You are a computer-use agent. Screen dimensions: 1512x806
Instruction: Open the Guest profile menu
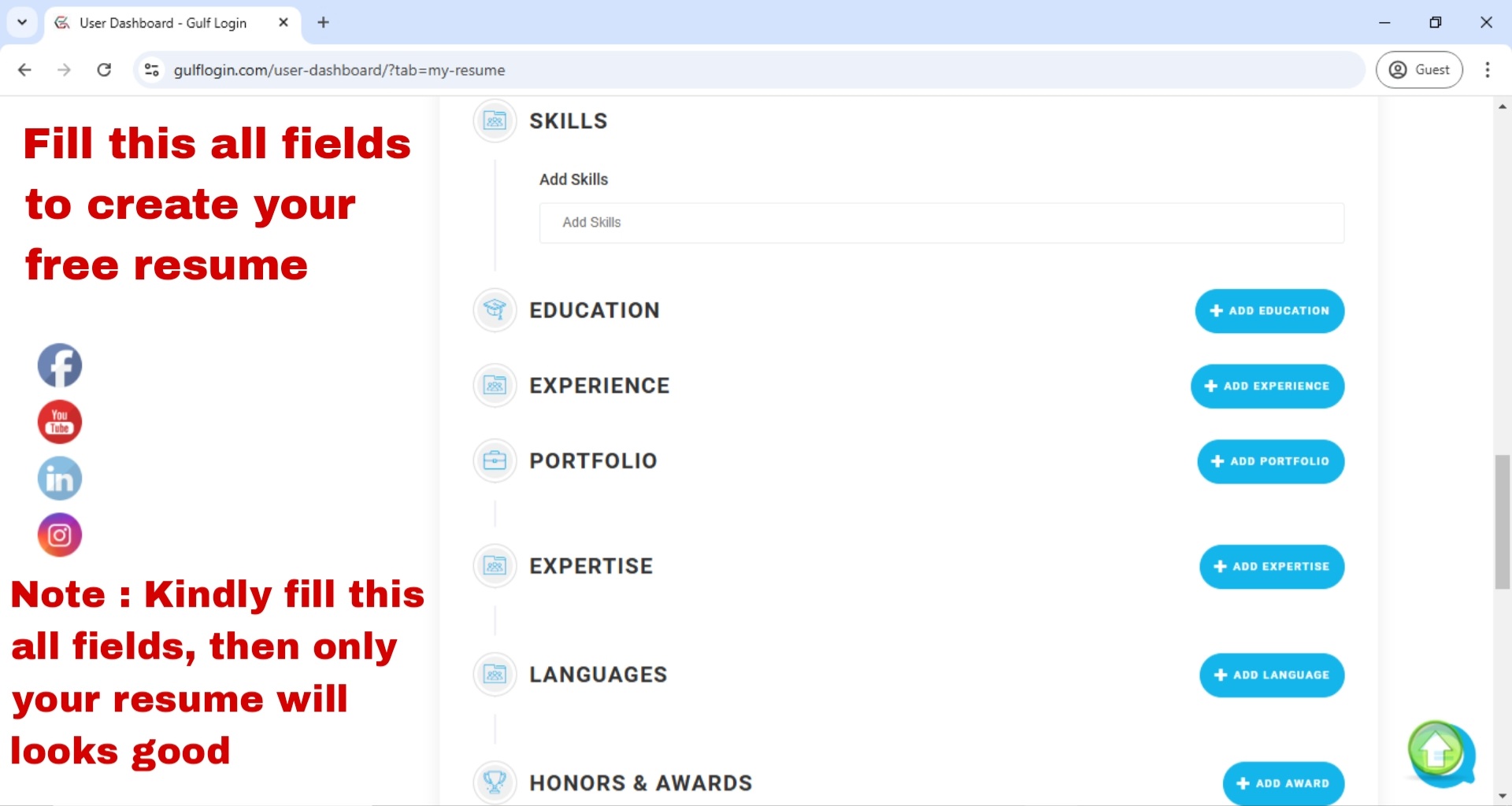[x=1420, y=69]
